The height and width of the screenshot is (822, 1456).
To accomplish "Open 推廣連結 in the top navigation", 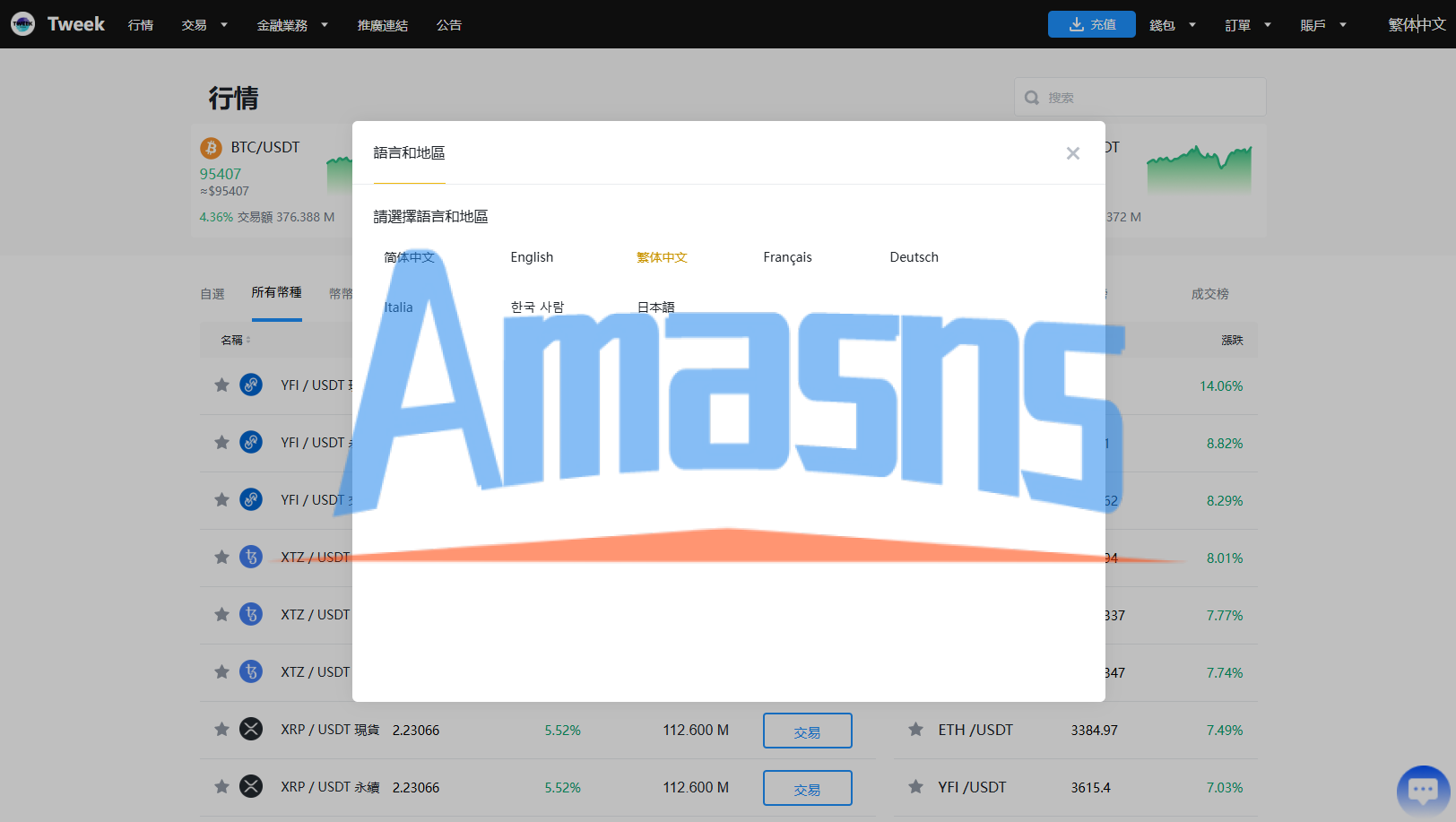I will [x=383, y=25].
